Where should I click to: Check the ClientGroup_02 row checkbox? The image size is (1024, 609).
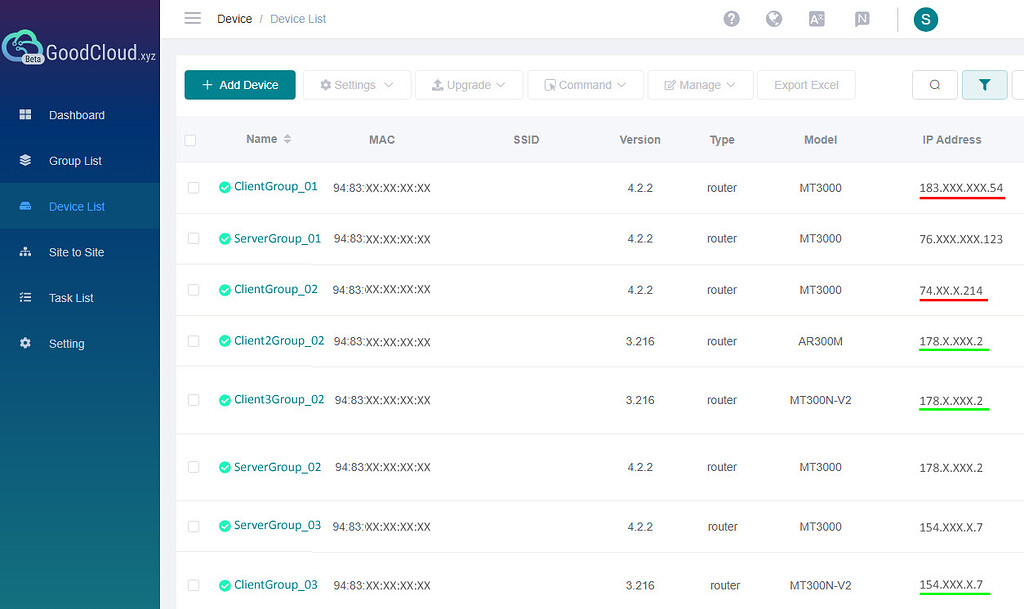[193, 289]
